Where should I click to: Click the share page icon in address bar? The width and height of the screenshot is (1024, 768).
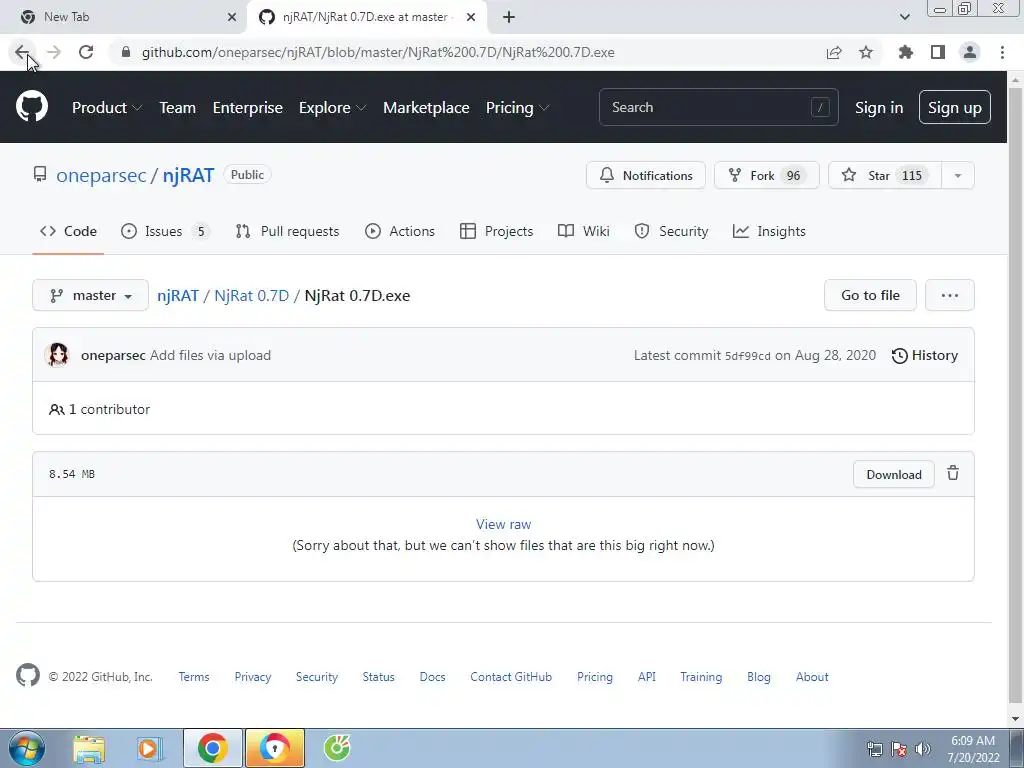(834, 52)
